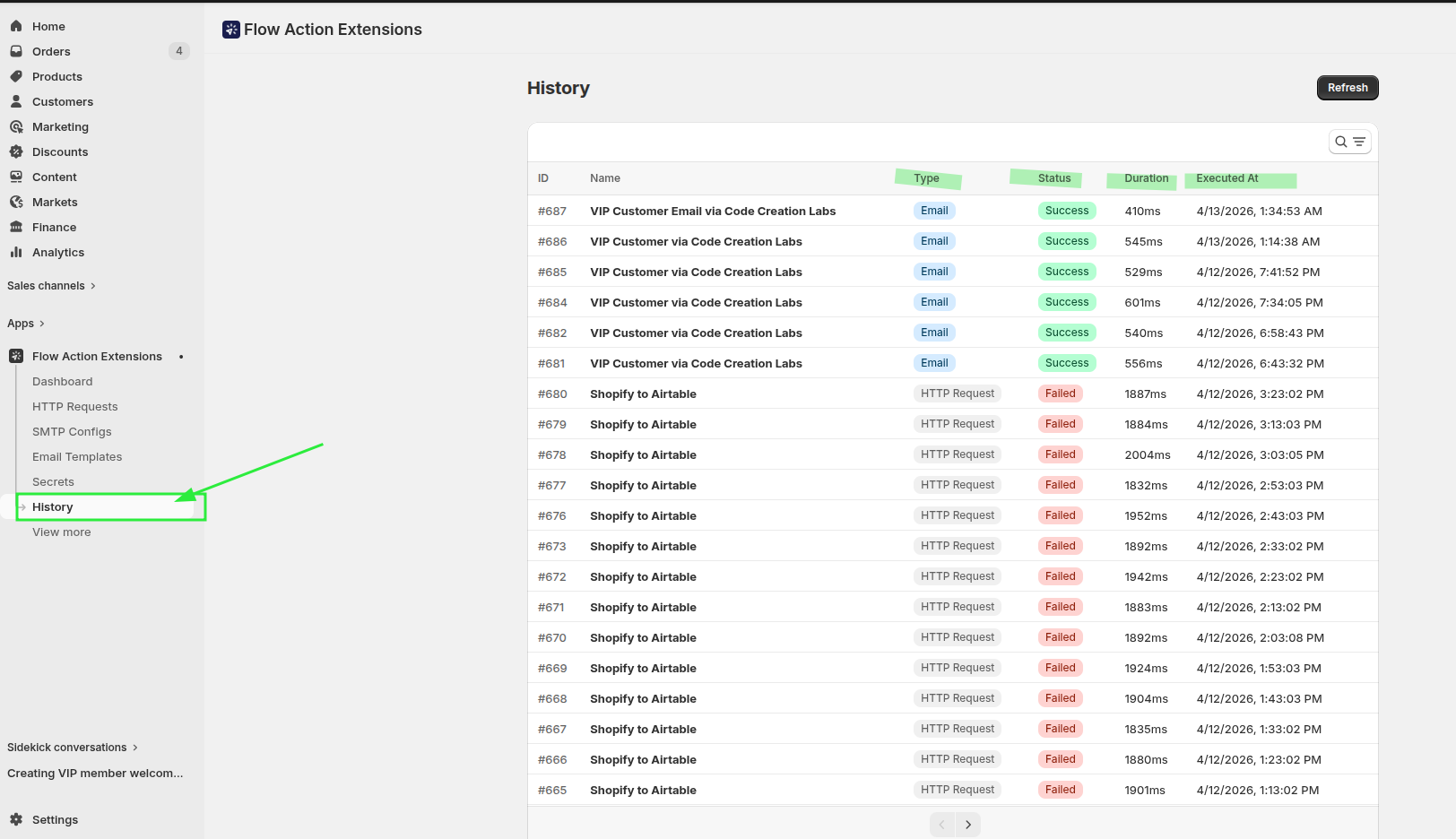Click the Content icon in sidebar

(16, 177)
